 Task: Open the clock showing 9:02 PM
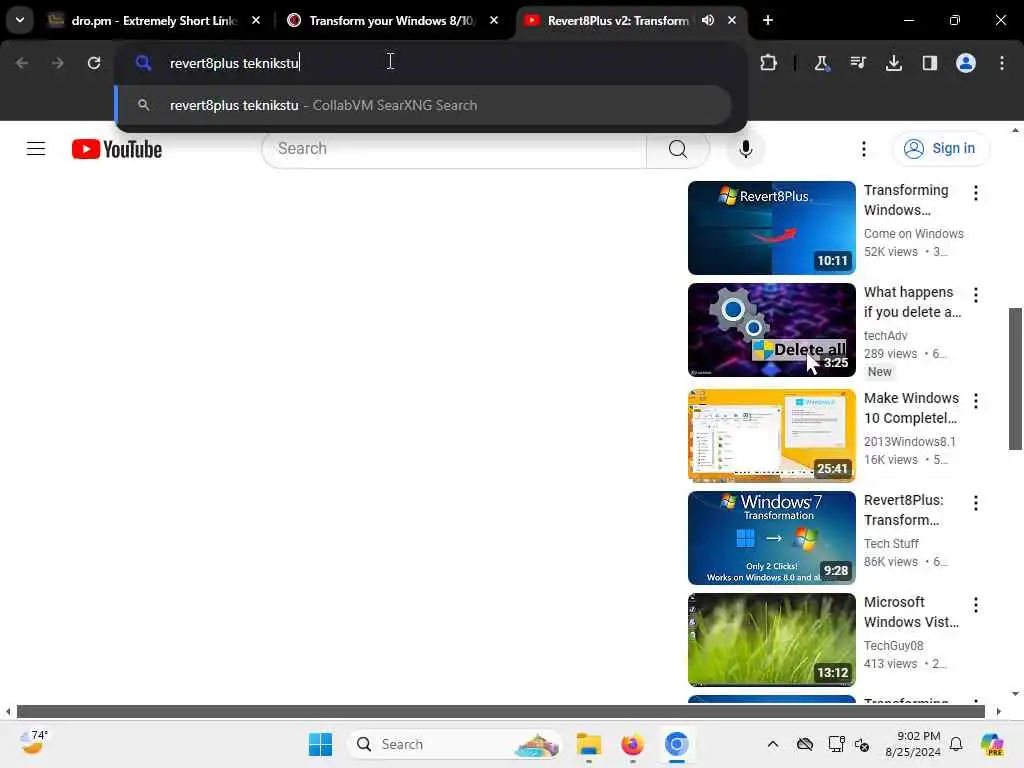point(913,744)
